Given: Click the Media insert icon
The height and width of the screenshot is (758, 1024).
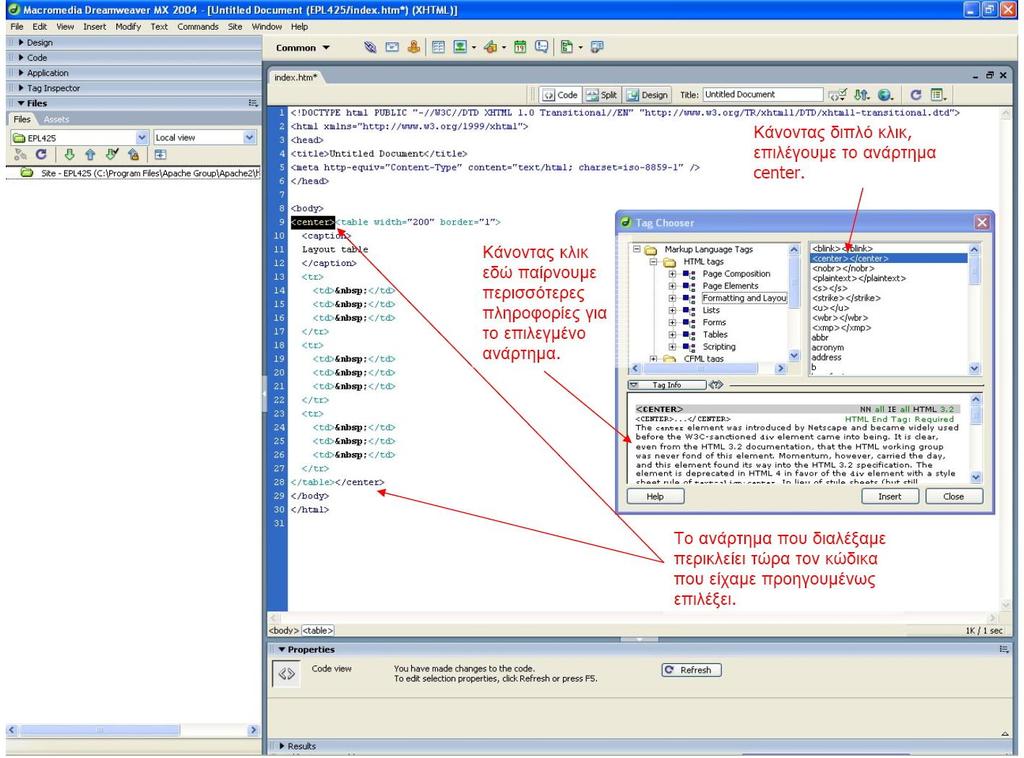Looking at the screenshot, I should pyautogui.click(x=491, y=47).
